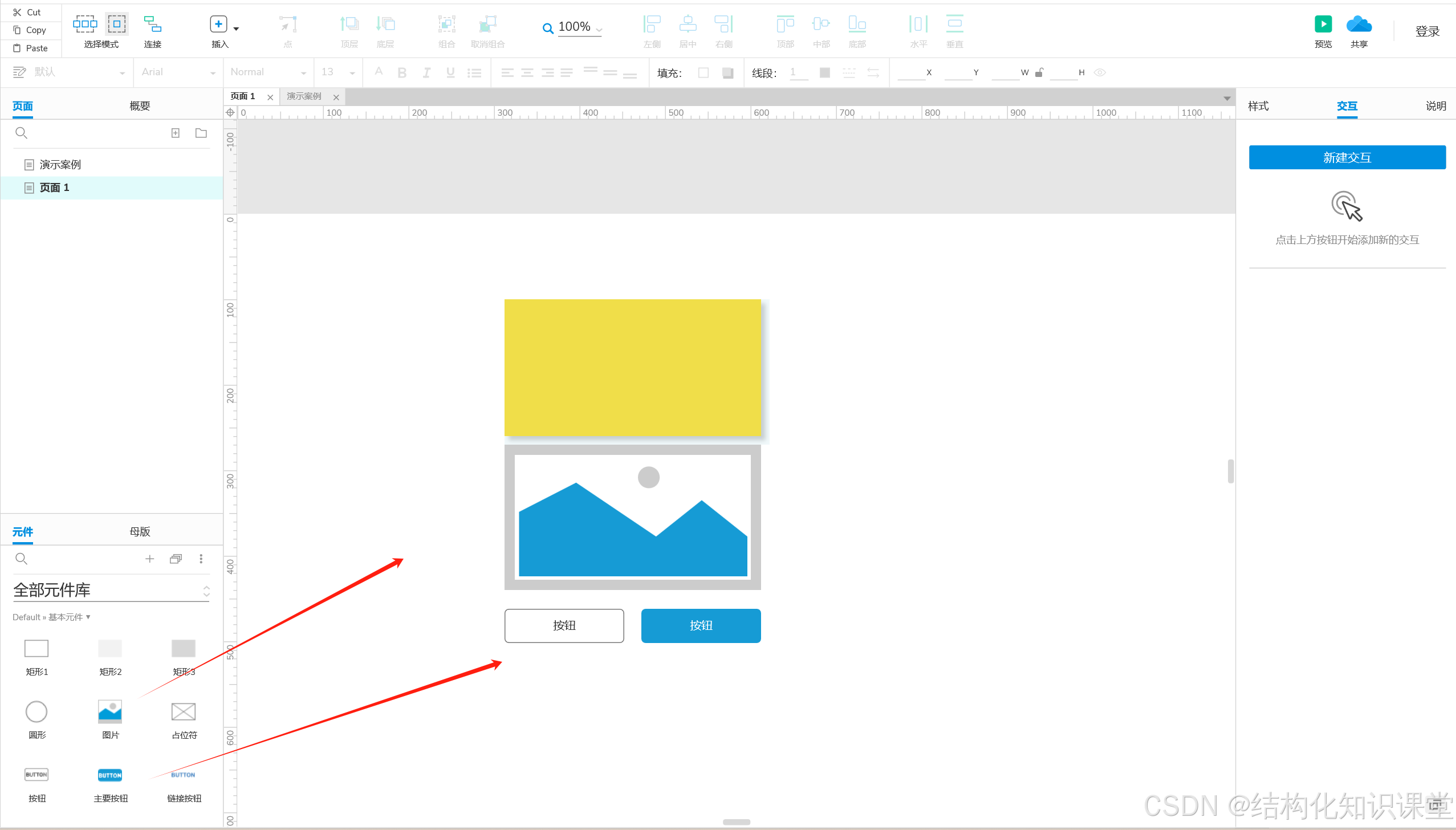Click the W width field
Image resolution: width=1456 pixels, height=830 pixels.
(x=1006, y=72)
